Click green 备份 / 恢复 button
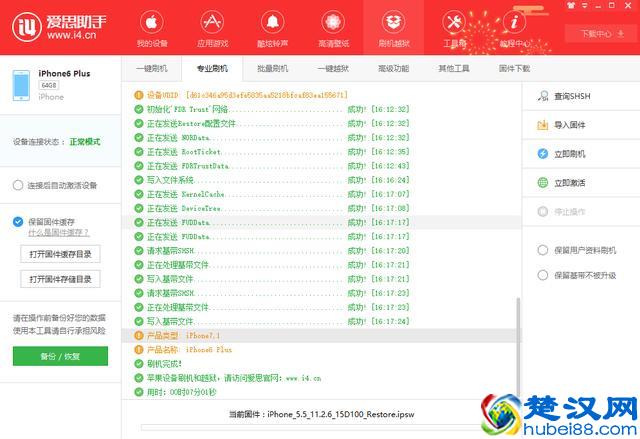This screenshot has width=640, height=439. tap(60, 356)
